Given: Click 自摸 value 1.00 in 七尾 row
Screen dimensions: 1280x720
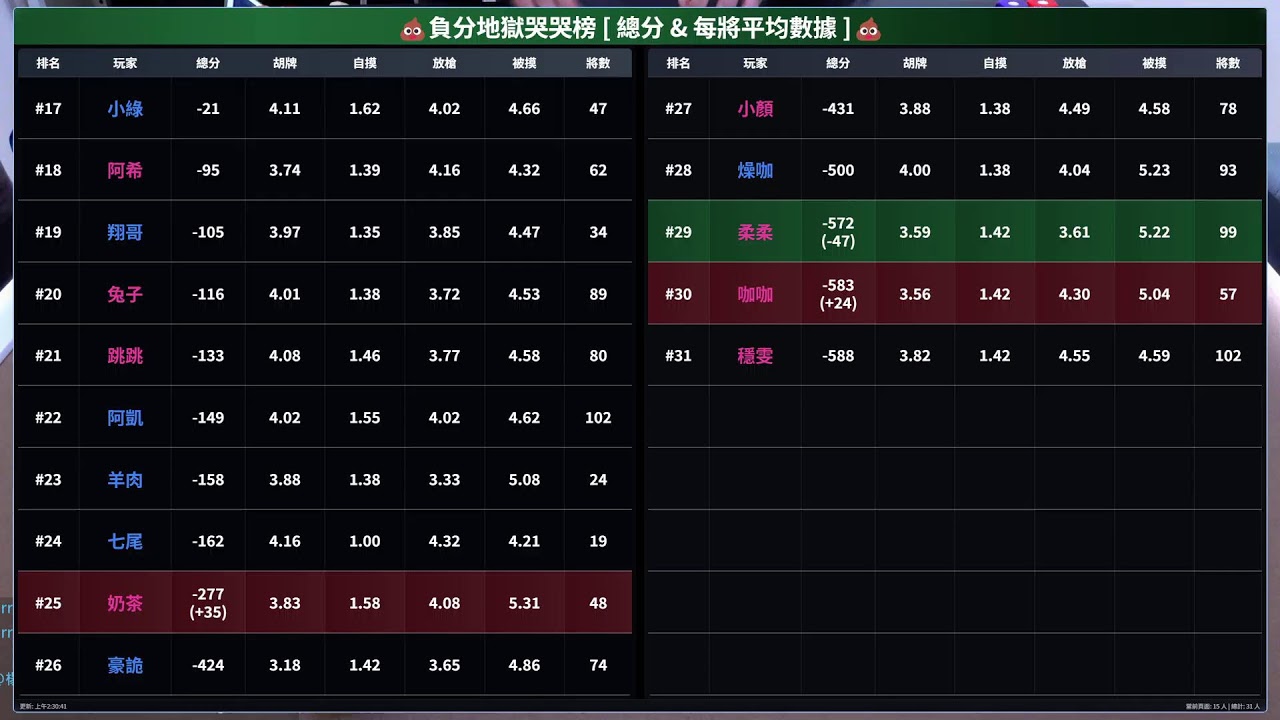Looking at the screenshot, I should point(365,541).
